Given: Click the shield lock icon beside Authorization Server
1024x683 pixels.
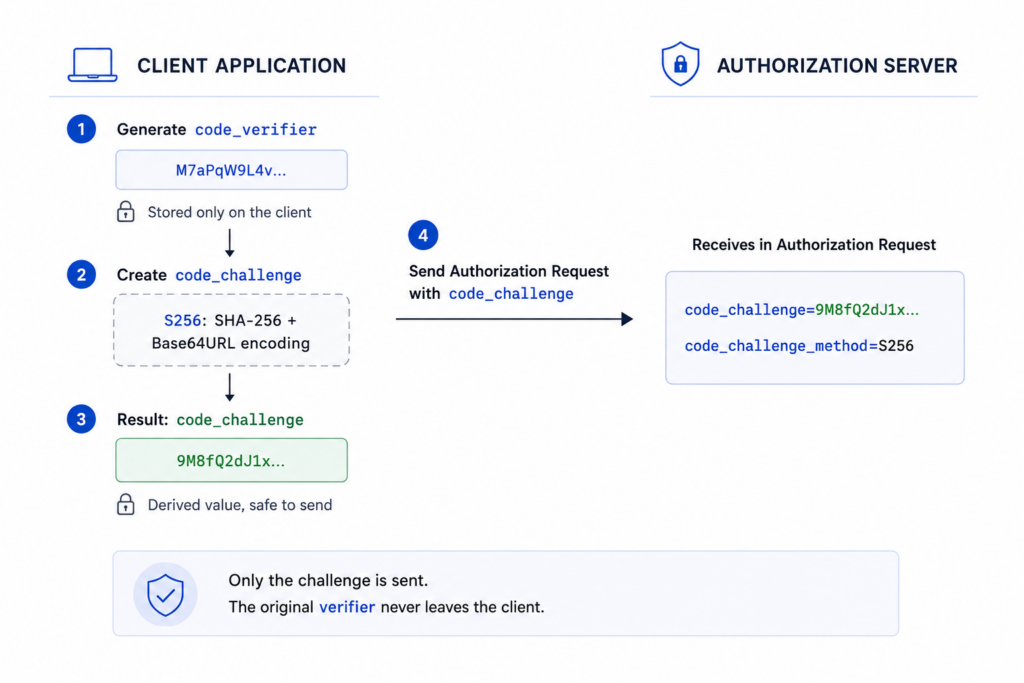Looking at the screenshot, I should click(680, 64).
